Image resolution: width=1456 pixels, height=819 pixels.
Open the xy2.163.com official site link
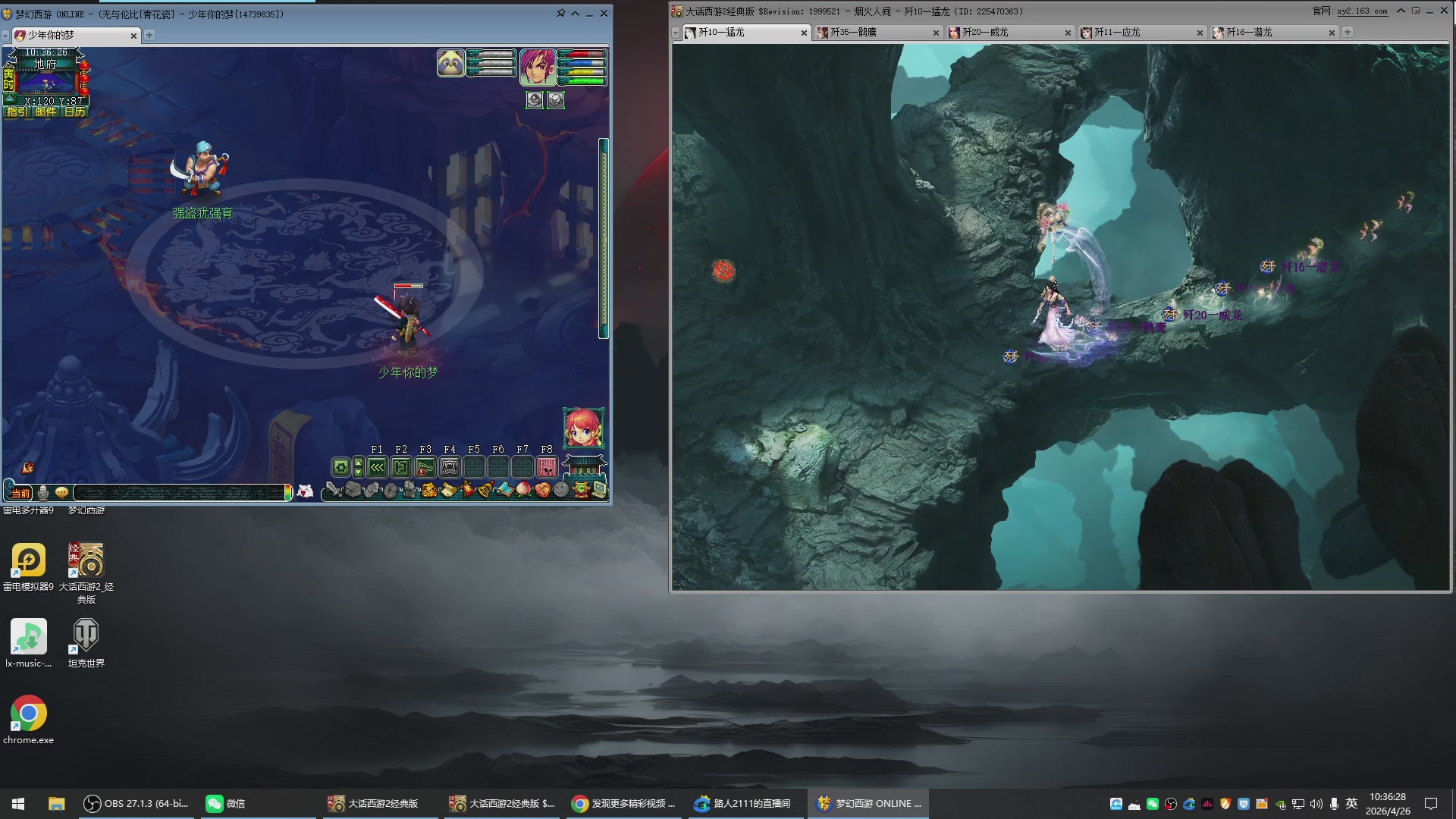coord(1362,11)
